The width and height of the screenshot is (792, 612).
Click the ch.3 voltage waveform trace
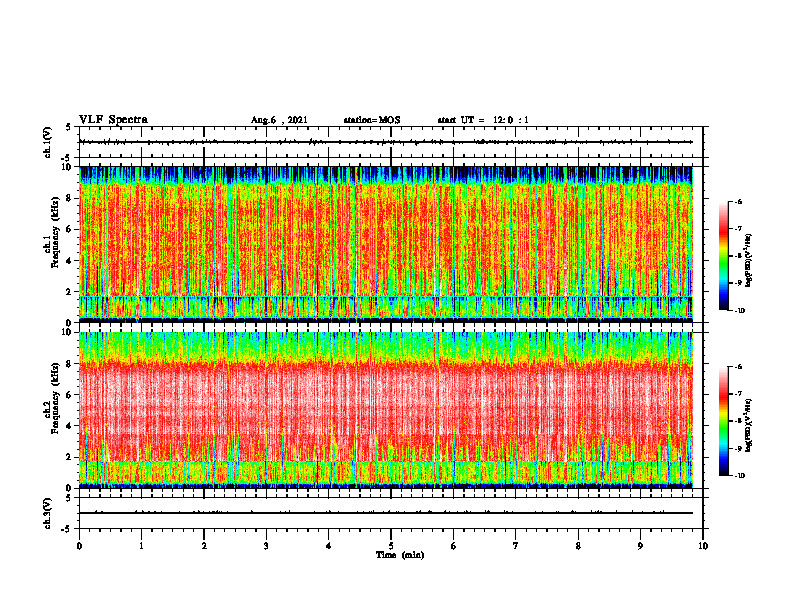tap(386, 513)
